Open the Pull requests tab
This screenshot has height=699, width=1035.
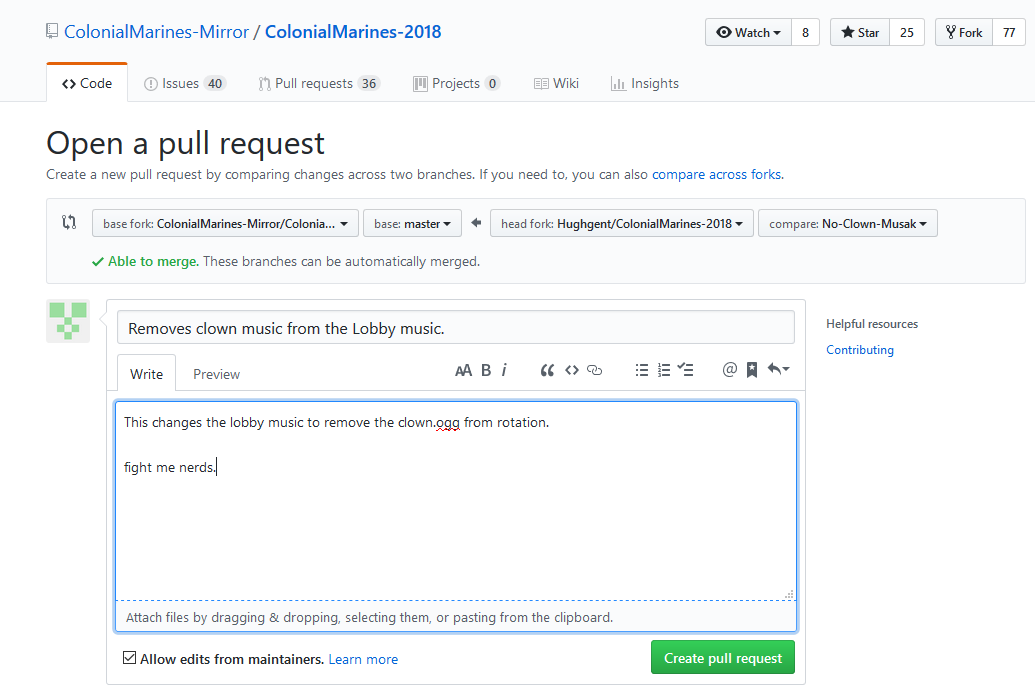tap(319, 84)
